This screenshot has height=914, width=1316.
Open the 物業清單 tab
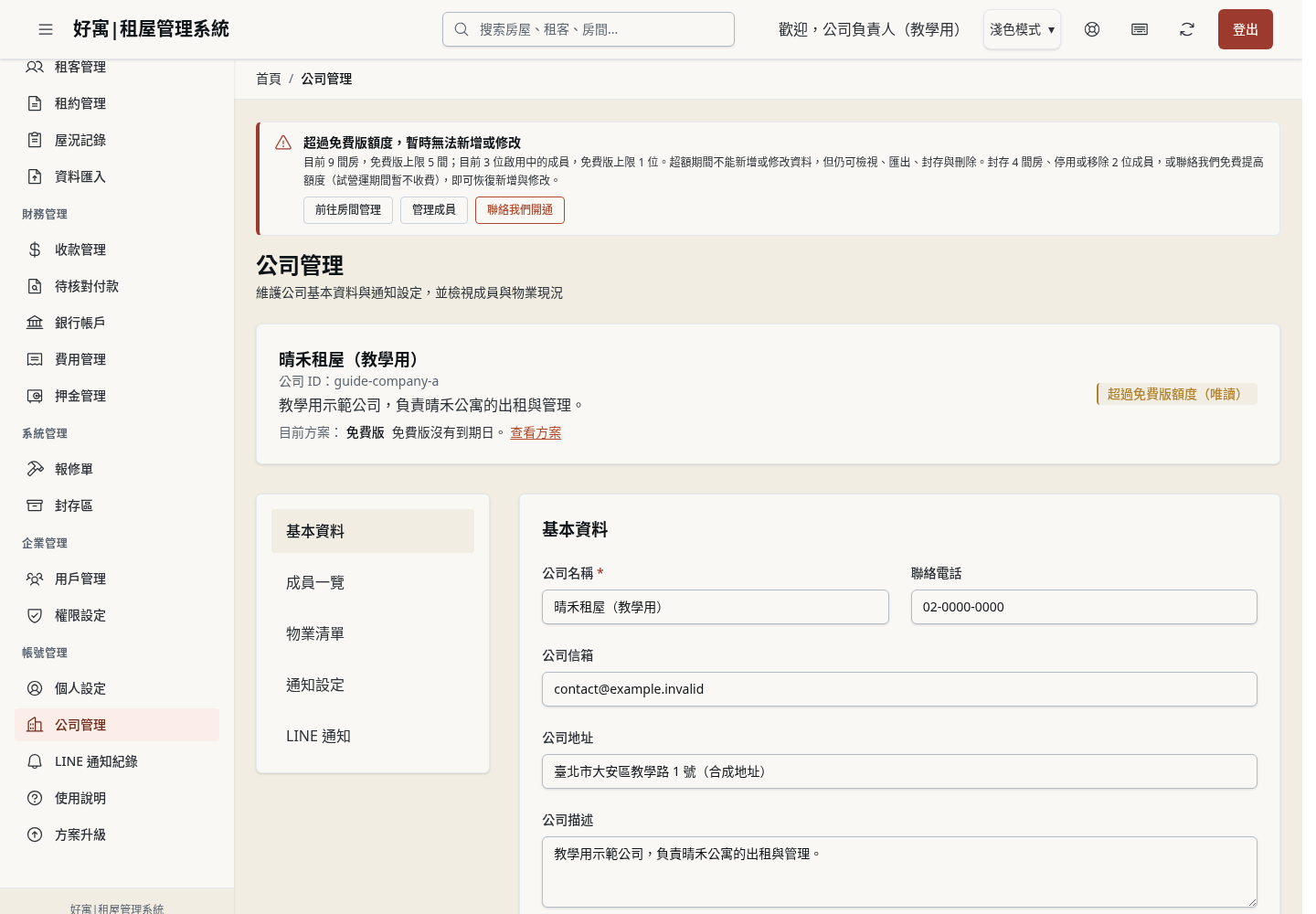373,633
